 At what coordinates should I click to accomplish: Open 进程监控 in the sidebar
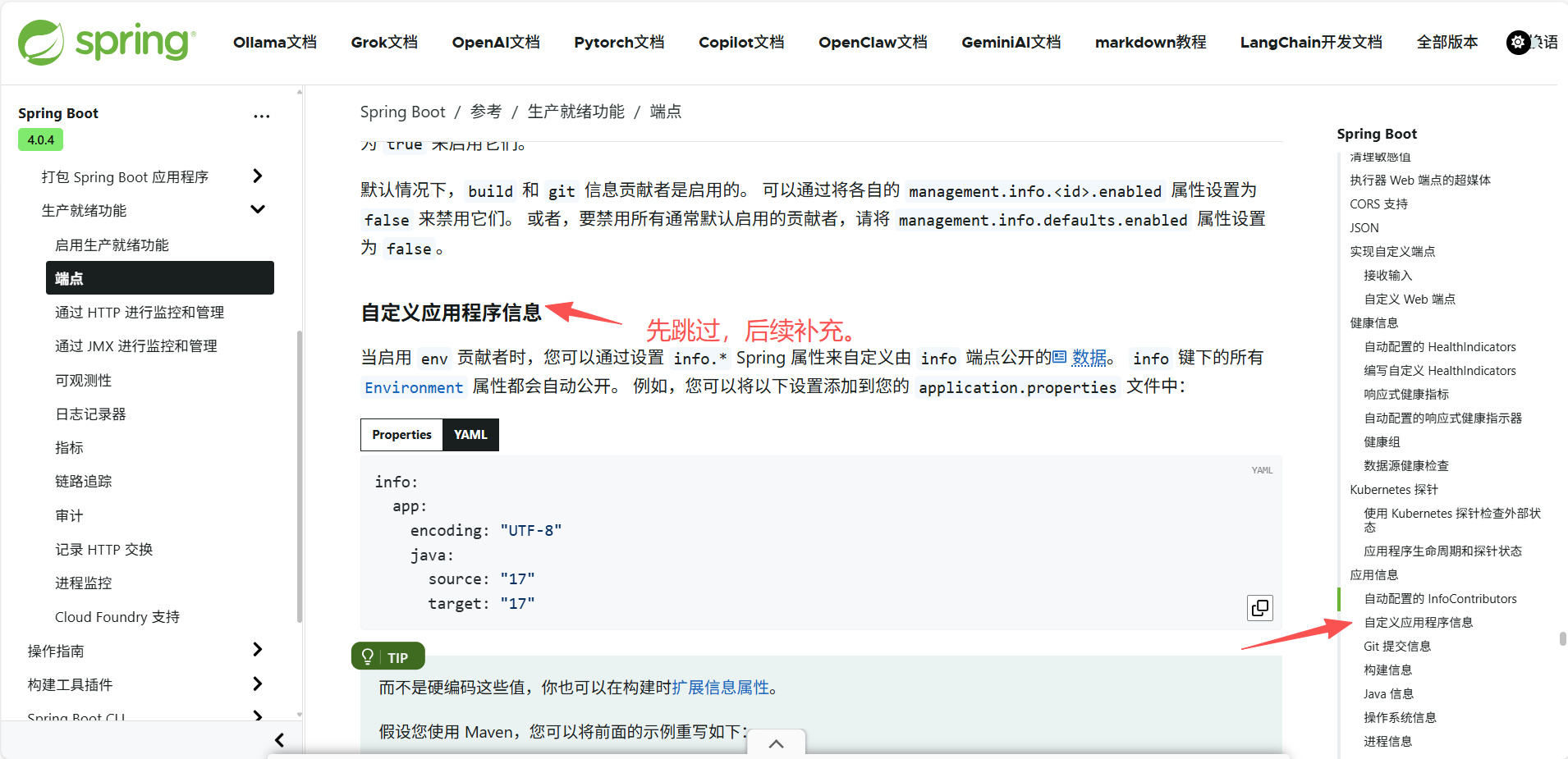83,583
